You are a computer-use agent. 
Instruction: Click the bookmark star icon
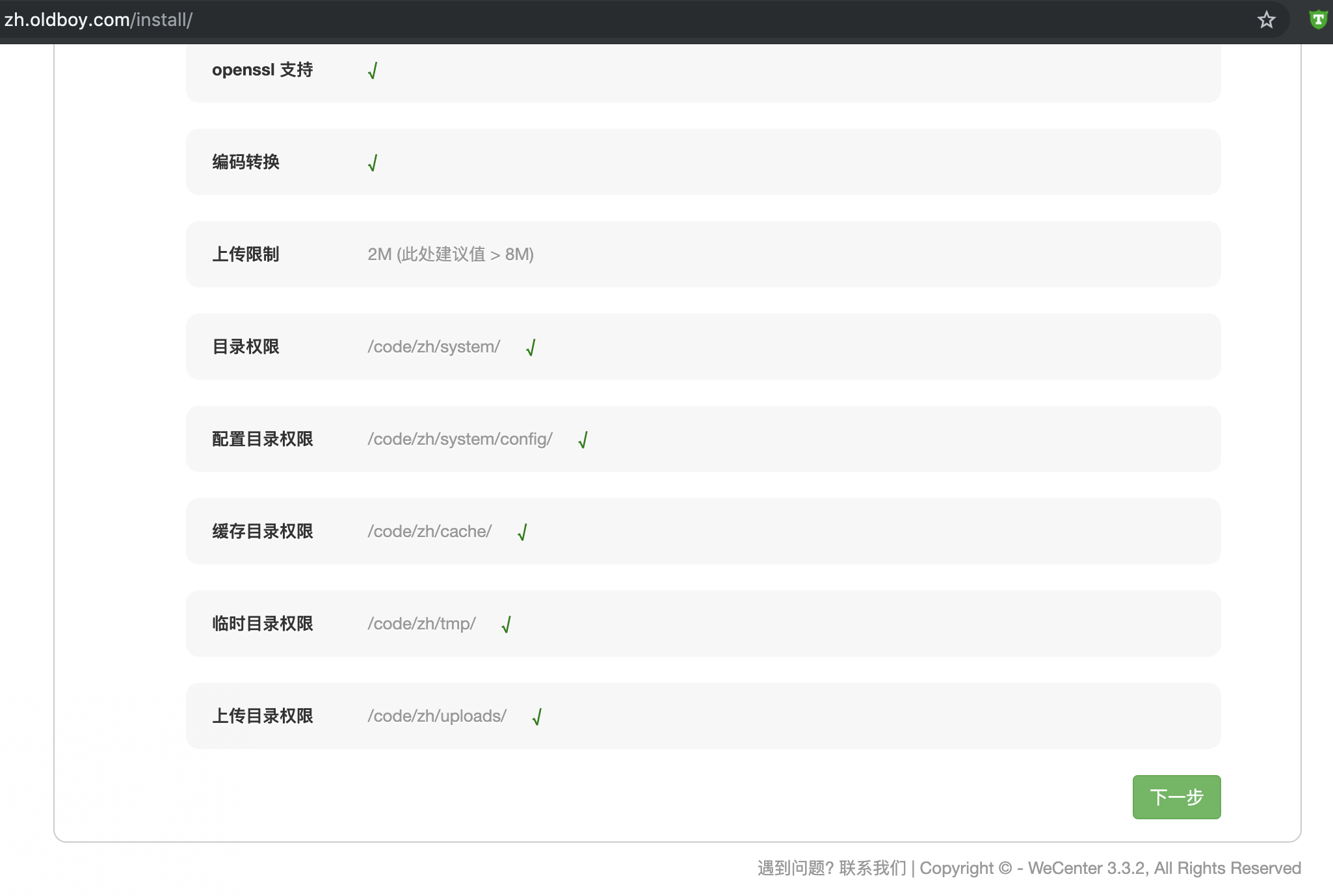pyautogui.click(x=1266, y=20)
